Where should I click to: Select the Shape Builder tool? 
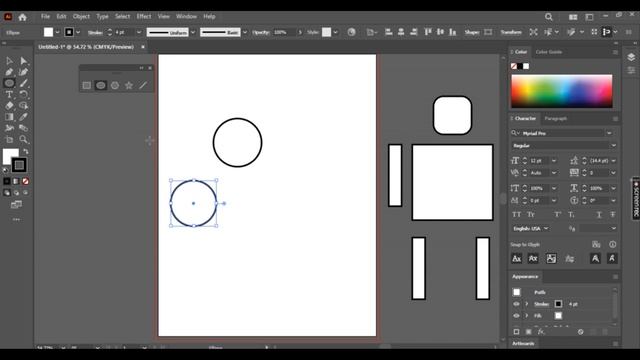tap(24, 106)
